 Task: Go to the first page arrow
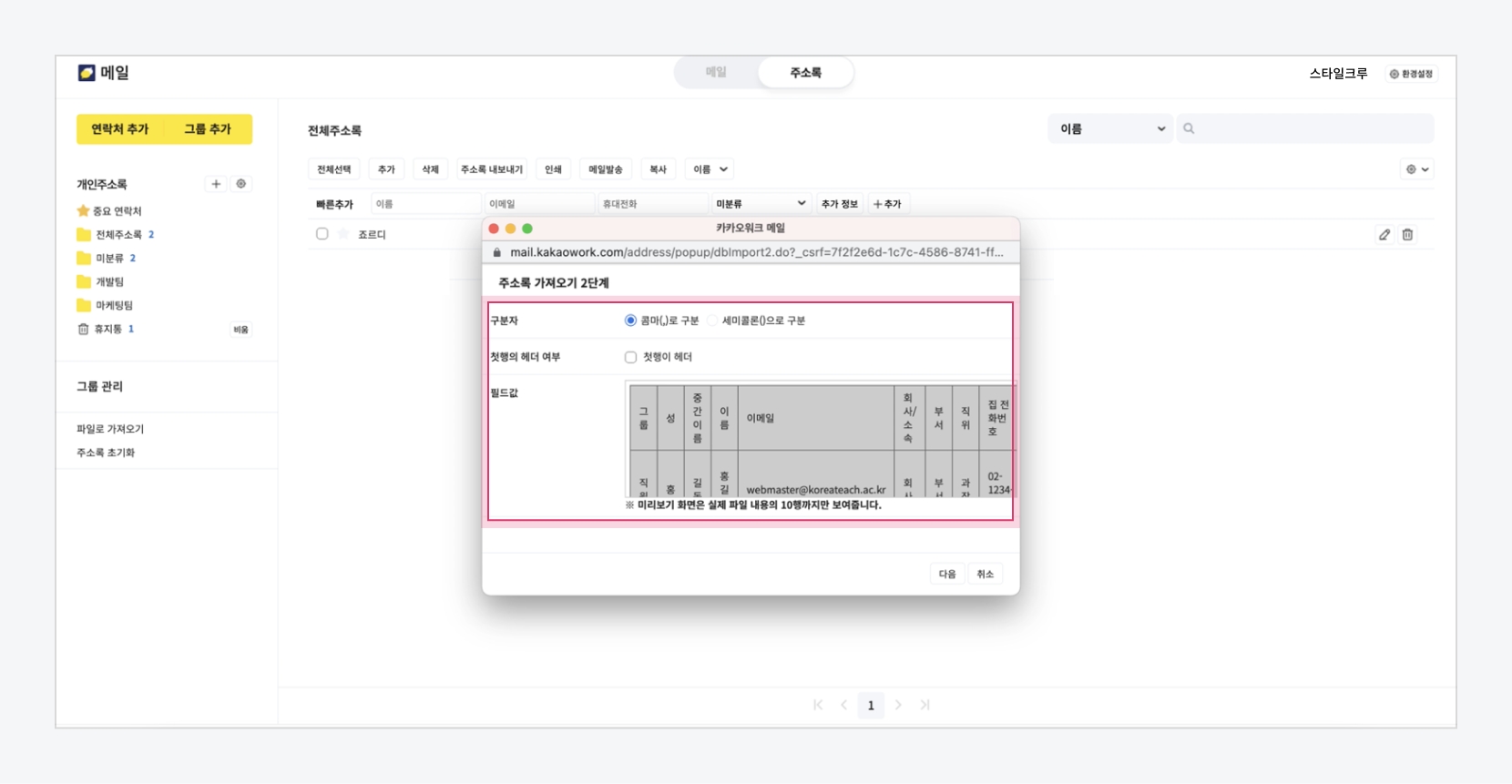click(x=818, y=705)
